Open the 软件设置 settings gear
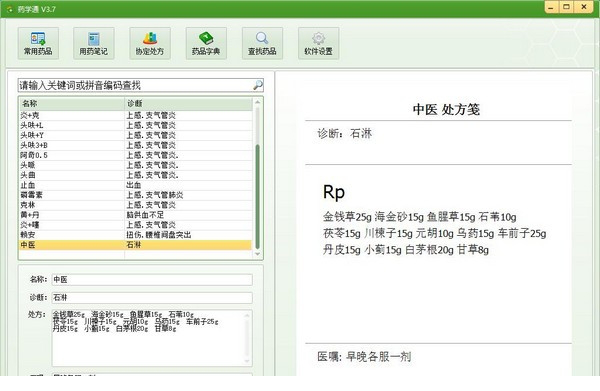Screen dimensions: 600x391 [x=318, y=43]
